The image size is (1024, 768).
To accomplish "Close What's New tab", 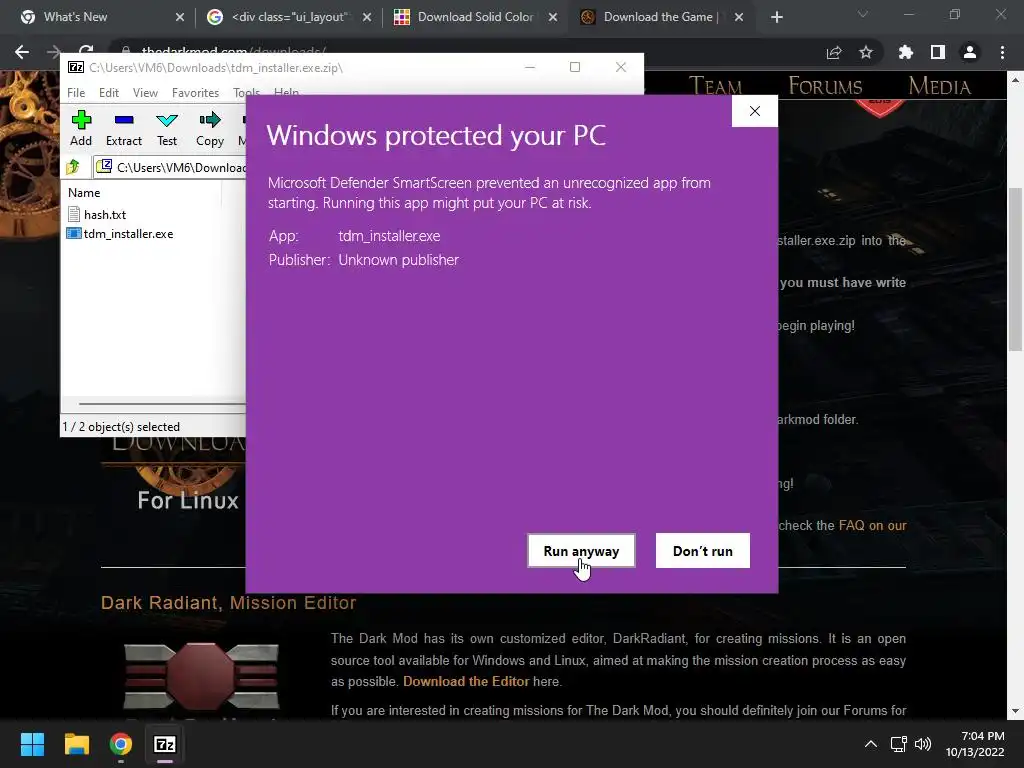I will point(180,17).
